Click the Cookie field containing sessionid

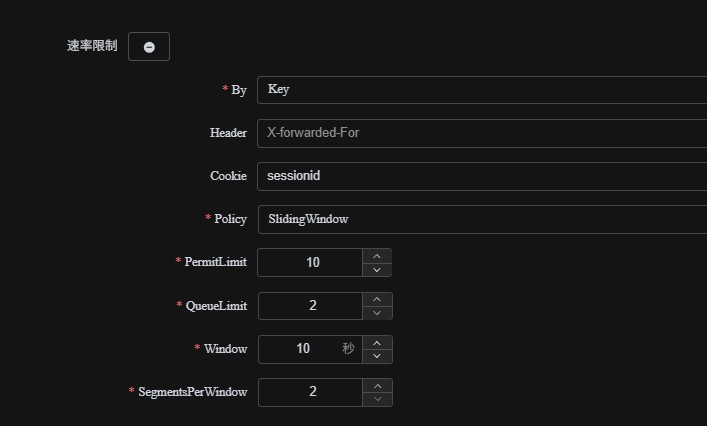[x=480, y=176]
